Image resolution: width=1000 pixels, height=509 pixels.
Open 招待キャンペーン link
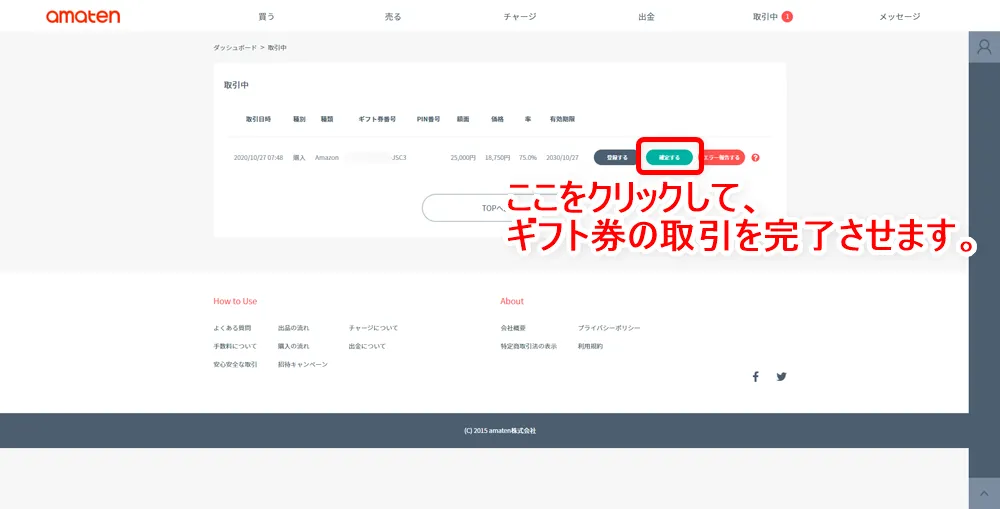(x=302, y=364)
